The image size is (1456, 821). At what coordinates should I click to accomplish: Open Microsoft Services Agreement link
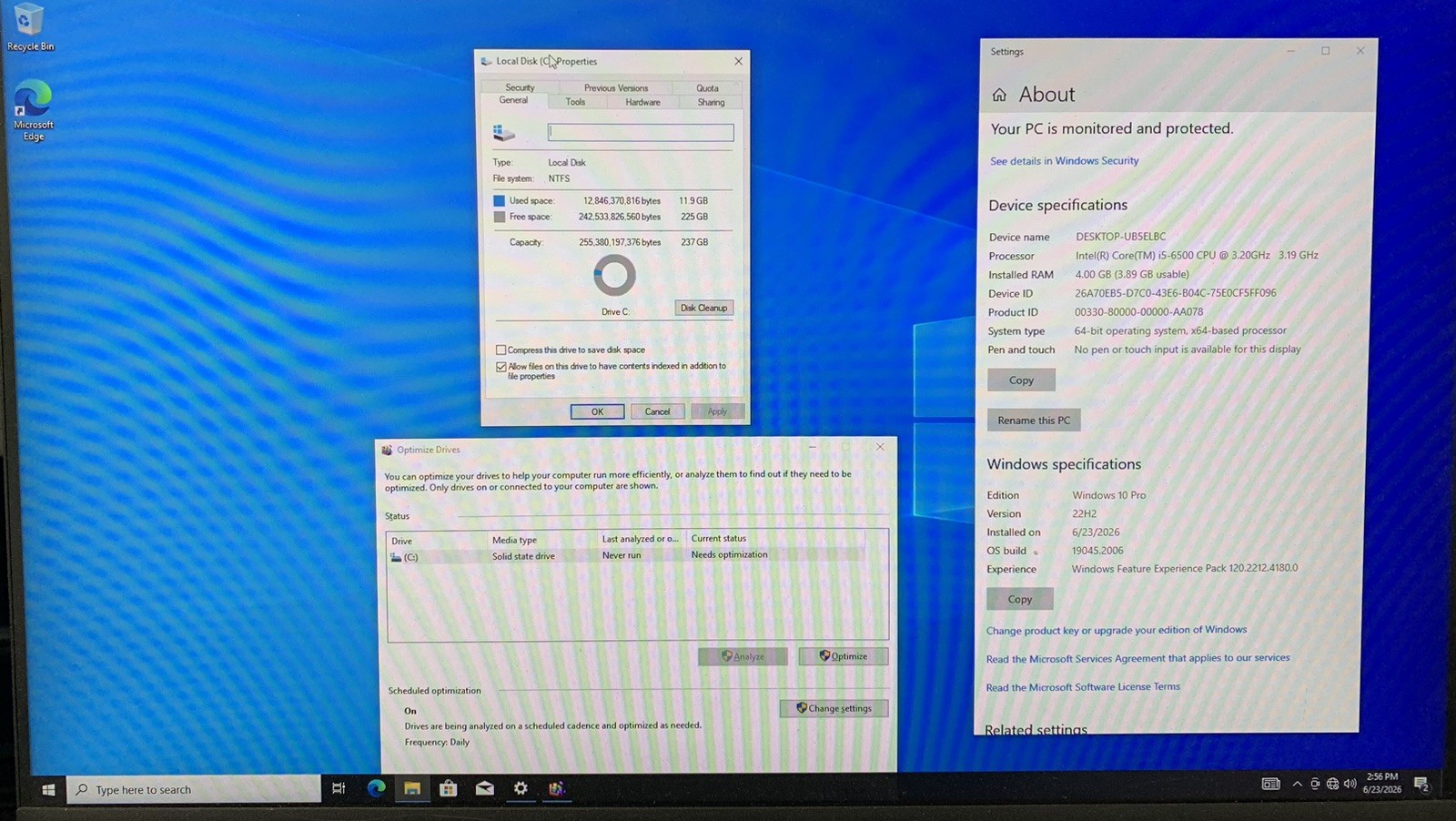pos(1137,658)
